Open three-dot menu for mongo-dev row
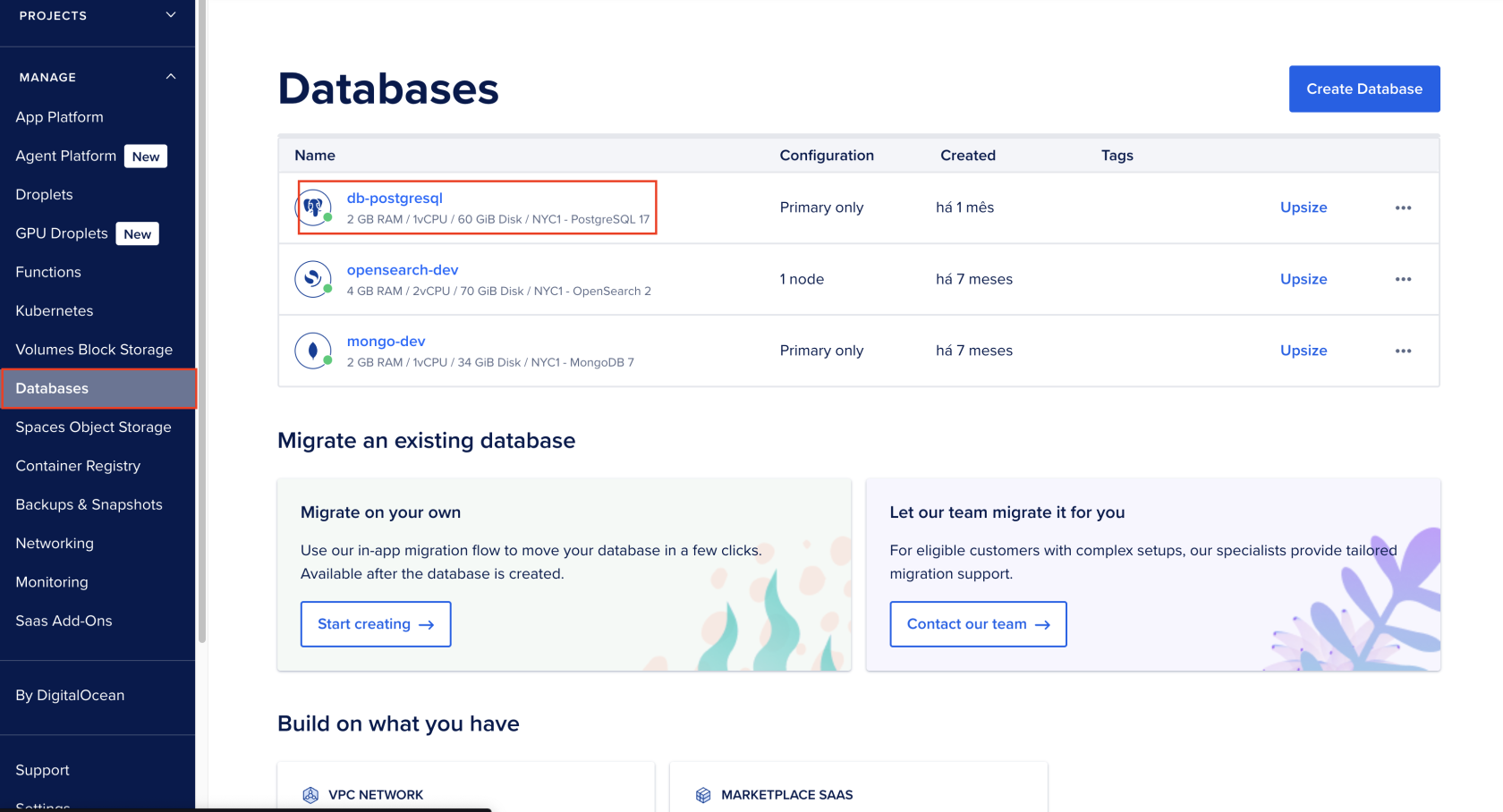1503x812 pixels. click(1403, 351)
